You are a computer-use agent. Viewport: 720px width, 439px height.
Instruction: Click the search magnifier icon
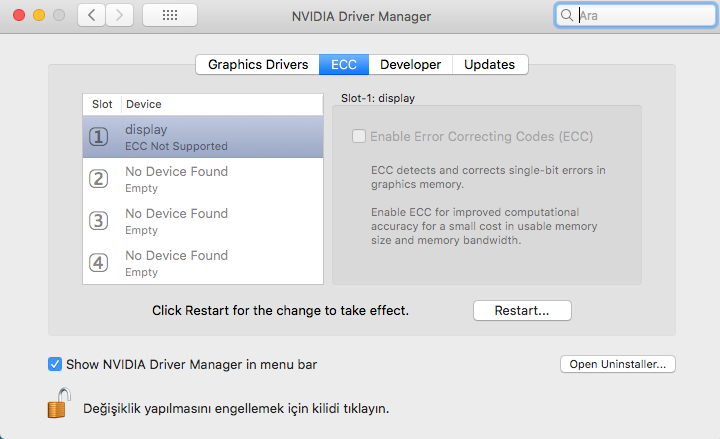click(x=567, y=16)
